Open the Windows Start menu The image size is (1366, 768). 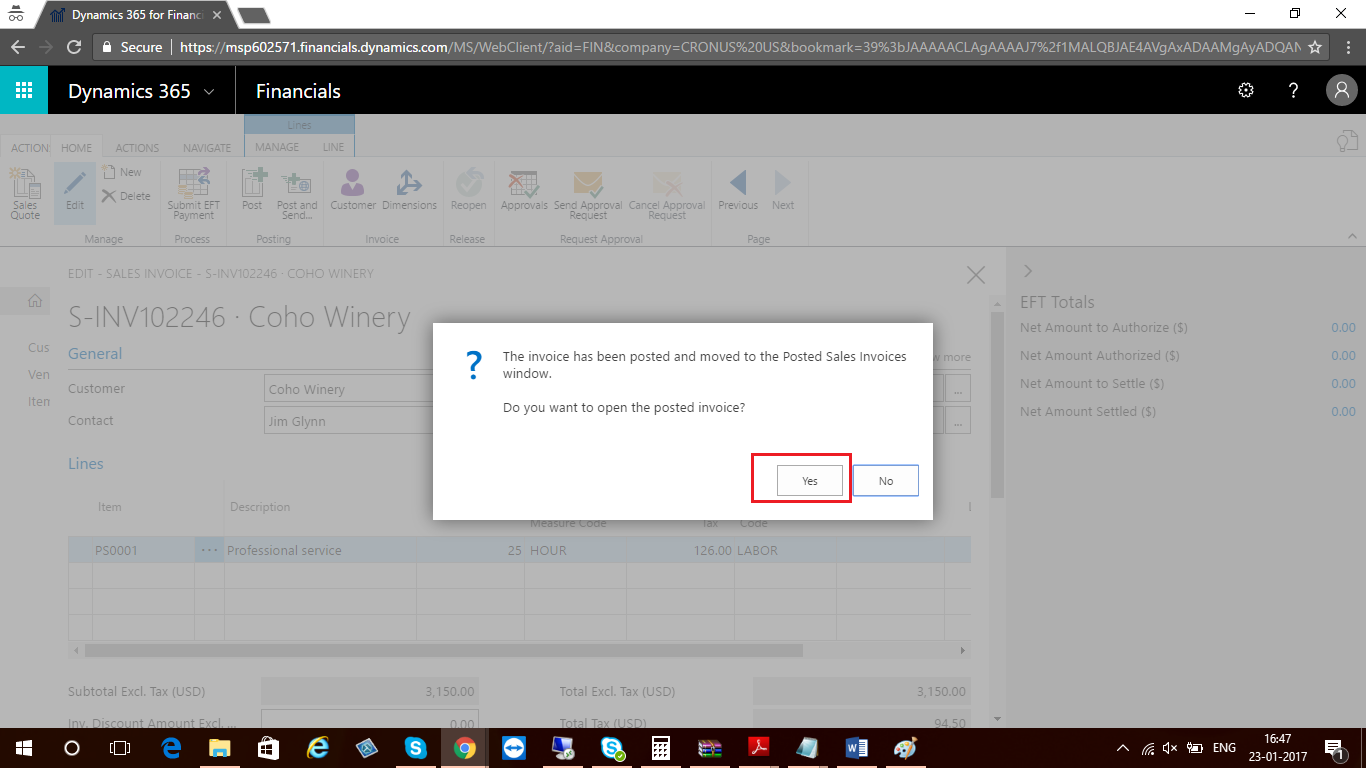[24, 748]
